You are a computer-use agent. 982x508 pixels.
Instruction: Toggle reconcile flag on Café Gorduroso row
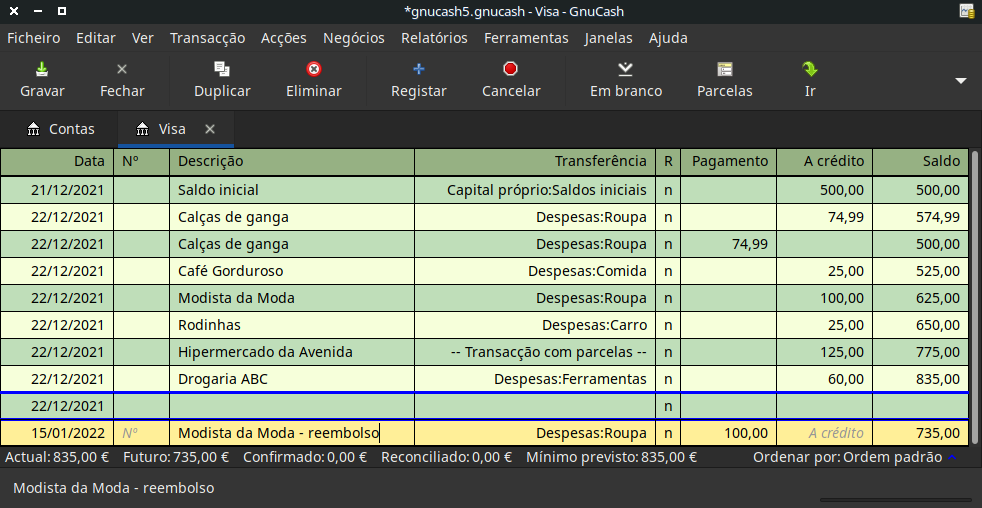point(668,271)
